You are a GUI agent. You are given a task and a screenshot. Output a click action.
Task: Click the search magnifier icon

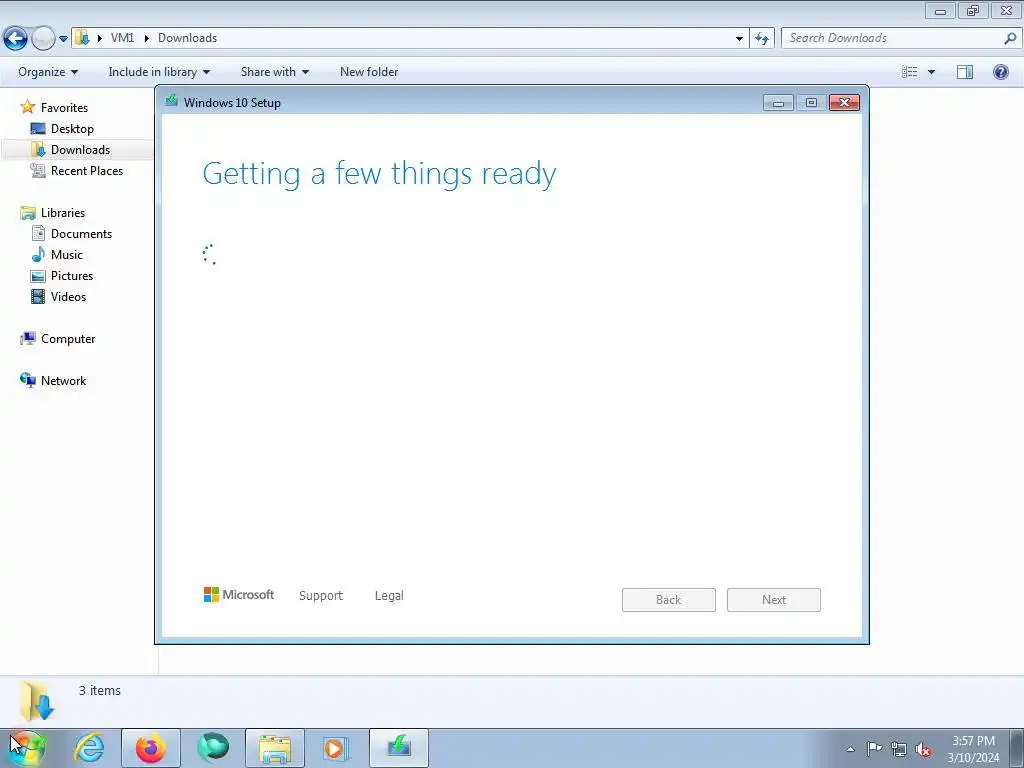1010,38
